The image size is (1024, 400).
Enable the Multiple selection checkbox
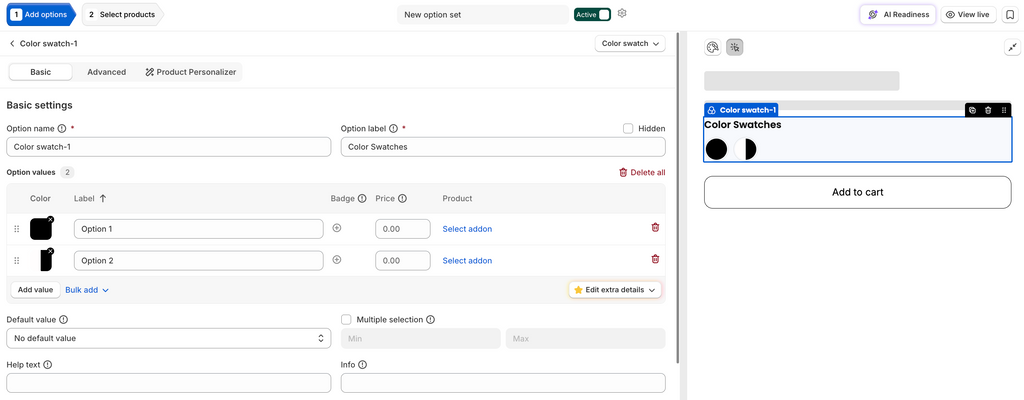pos(346,320)
